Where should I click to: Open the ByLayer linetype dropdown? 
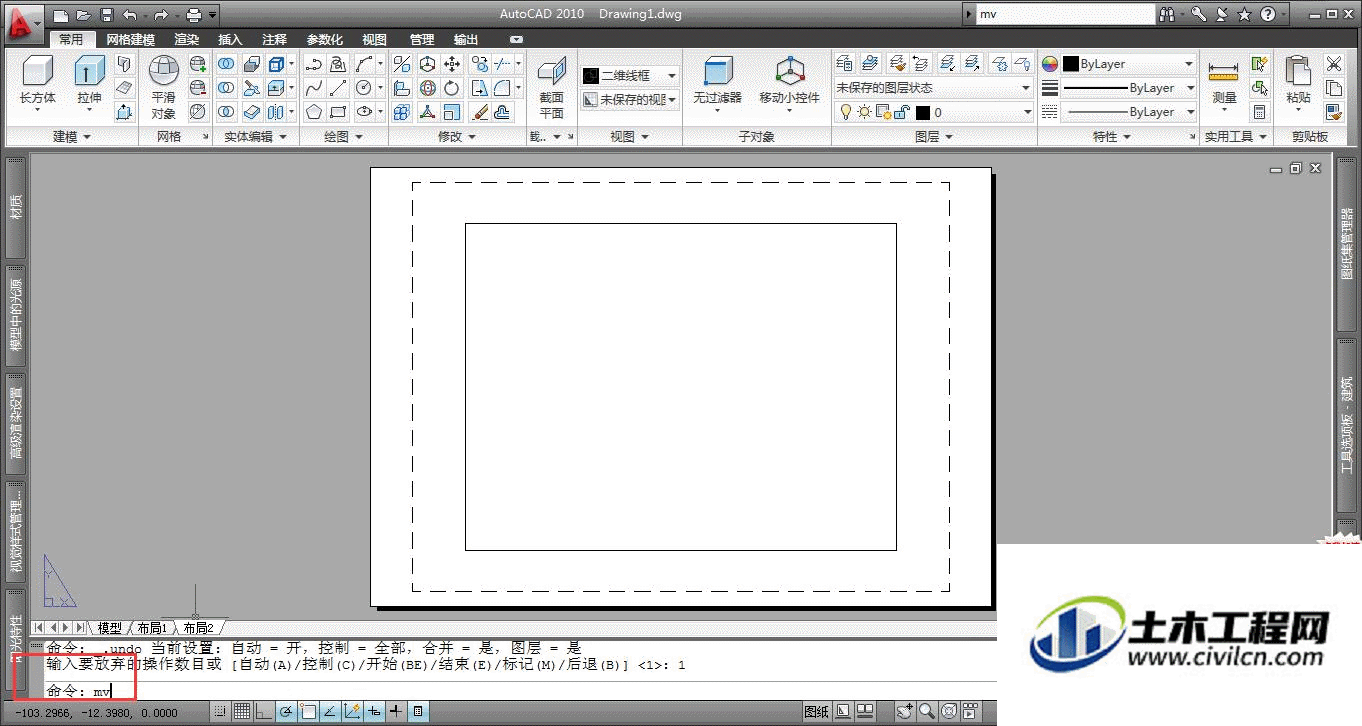1129,112
